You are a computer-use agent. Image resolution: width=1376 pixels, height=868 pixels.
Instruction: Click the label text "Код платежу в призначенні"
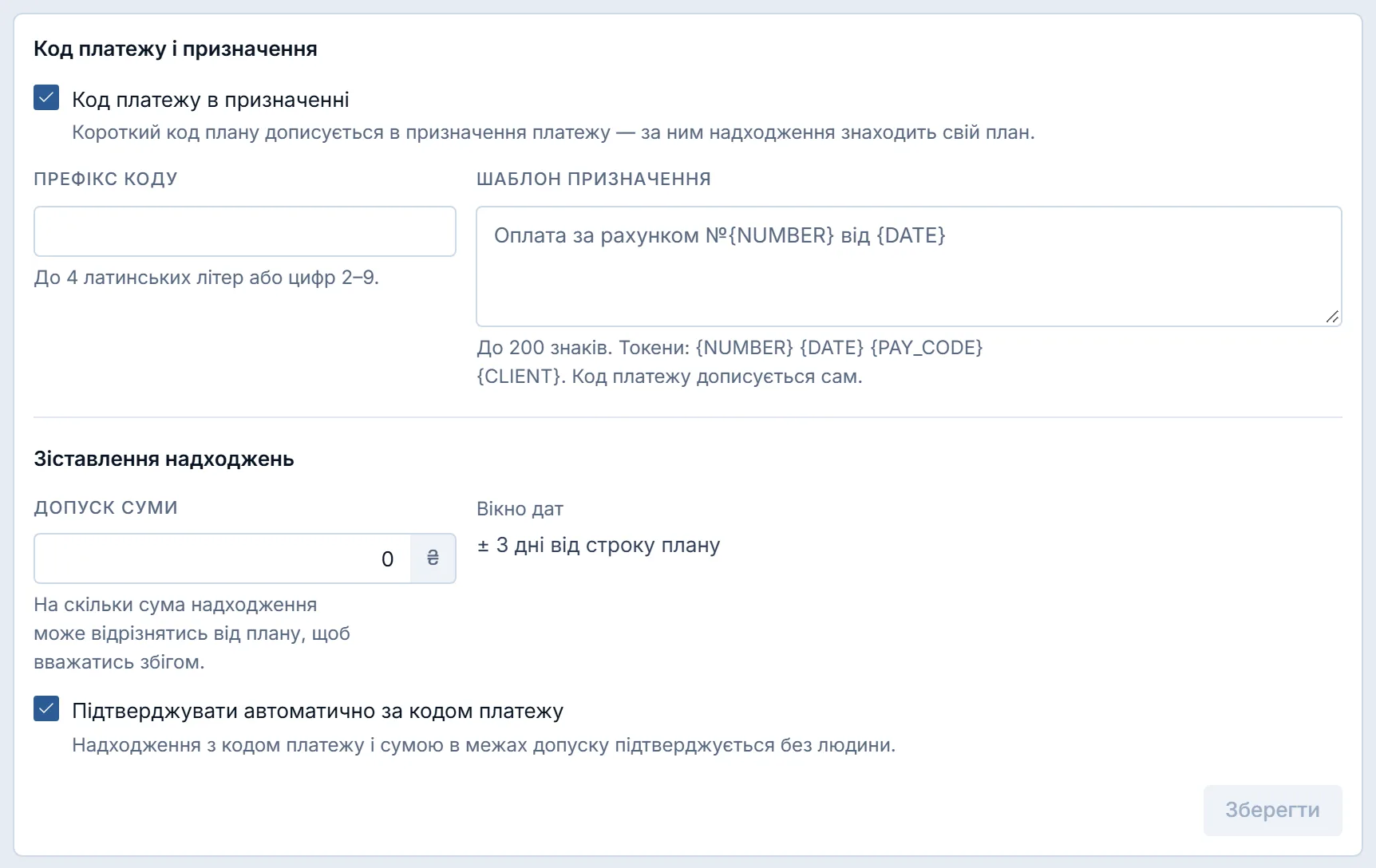tap(211, 100)
